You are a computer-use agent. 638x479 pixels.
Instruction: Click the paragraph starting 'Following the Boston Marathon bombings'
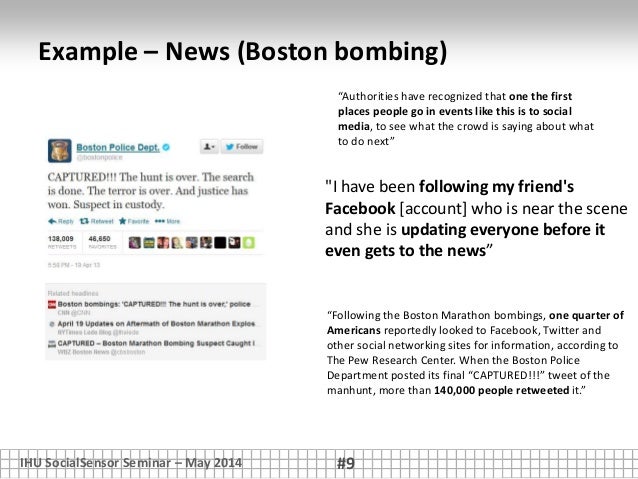click(475, 352)
